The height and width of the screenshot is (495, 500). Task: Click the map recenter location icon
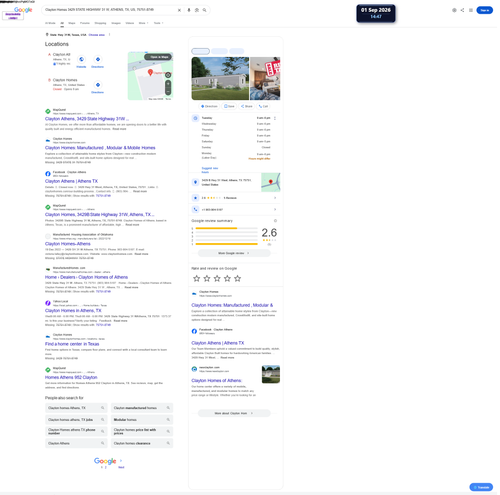coord(168,75)
